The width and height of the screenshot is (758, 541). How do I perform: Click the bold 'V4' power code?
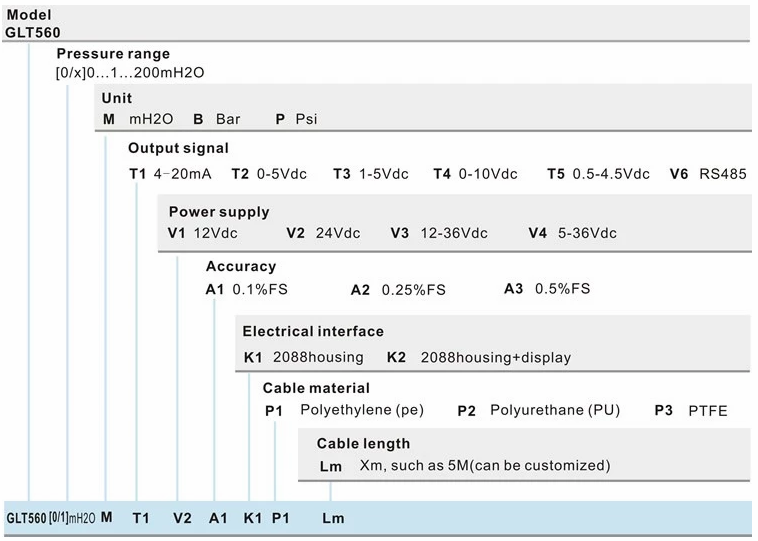[x=538, y=233]
